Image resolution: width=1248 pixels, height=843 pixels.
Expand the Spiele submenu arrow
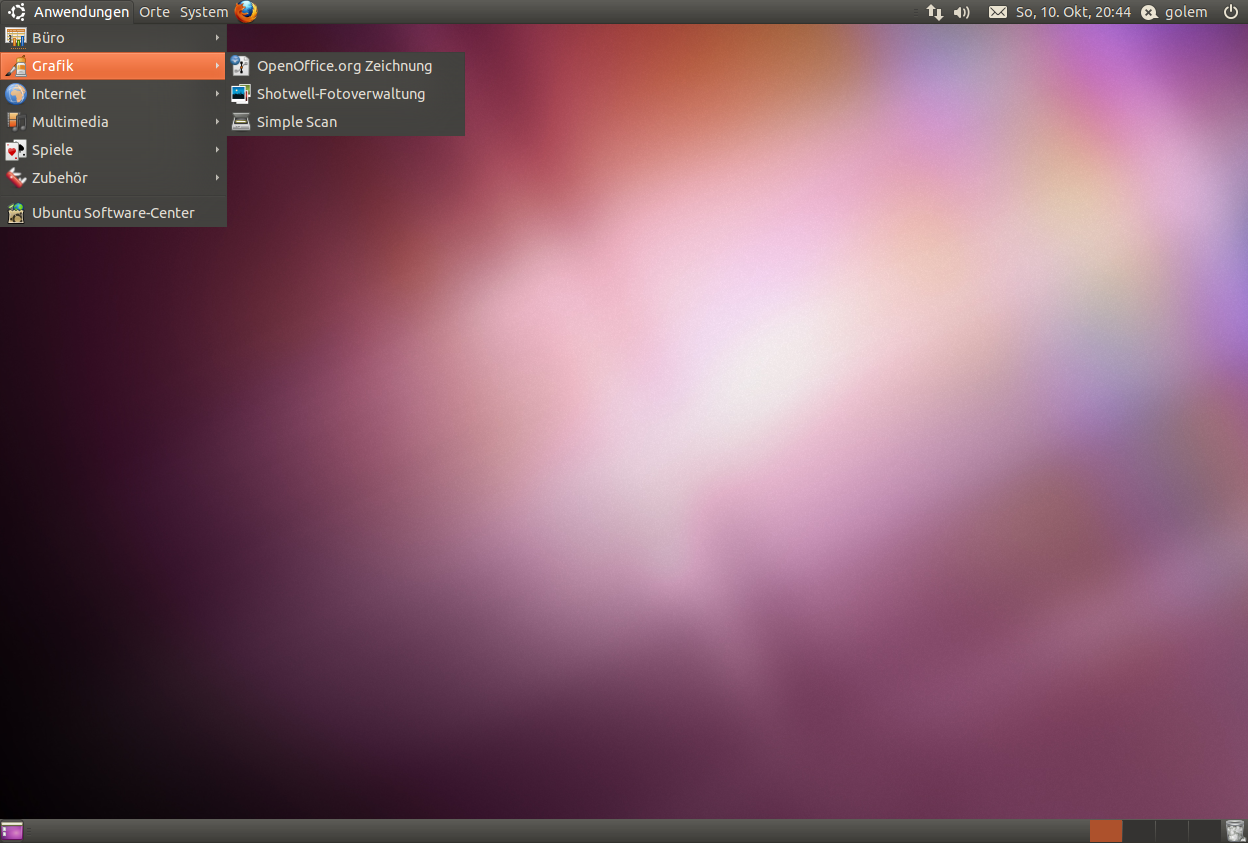[x=217, y=150]
